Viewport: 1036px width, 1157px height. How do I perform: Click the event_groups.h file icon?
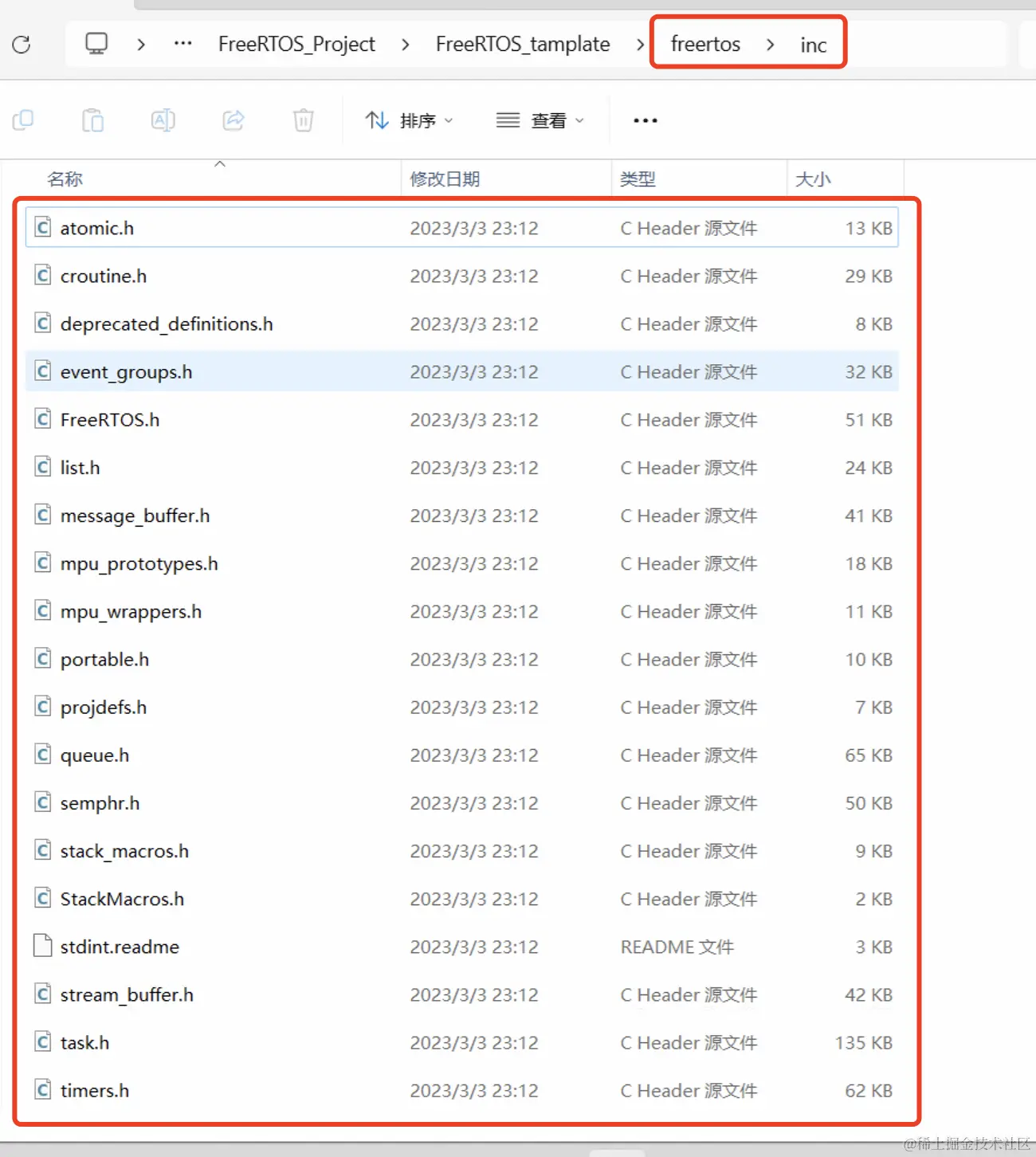pyautogui.click(x=43, y=371)
